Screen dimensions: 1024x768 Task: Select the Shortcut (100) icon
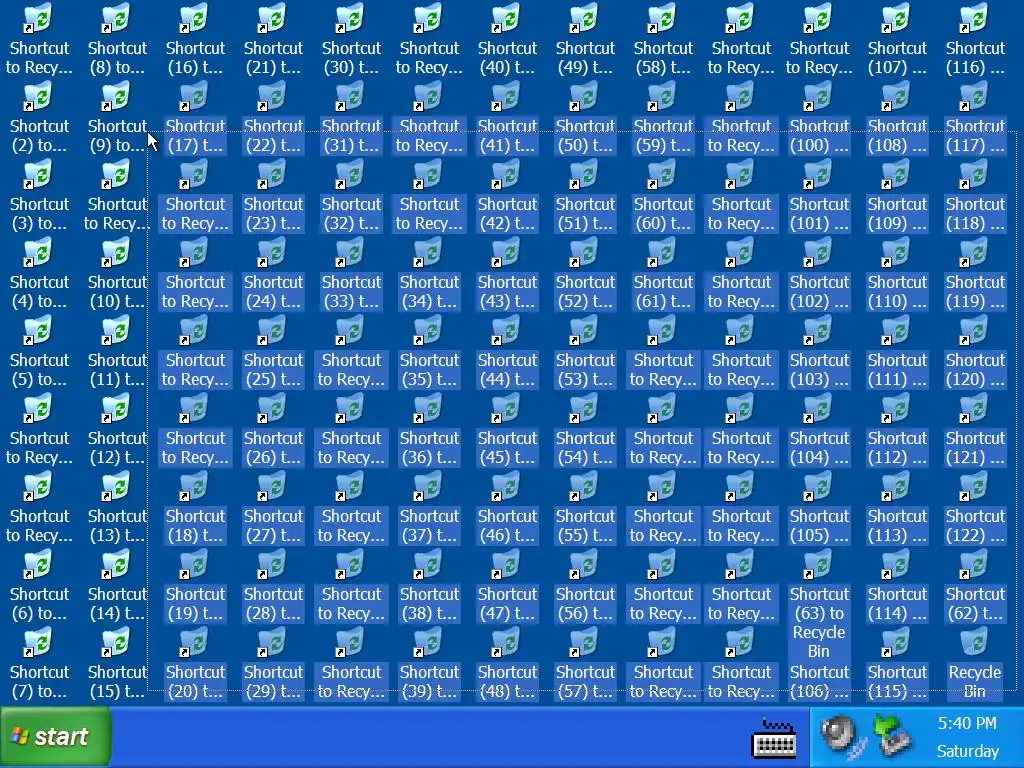tap(819, 96)
